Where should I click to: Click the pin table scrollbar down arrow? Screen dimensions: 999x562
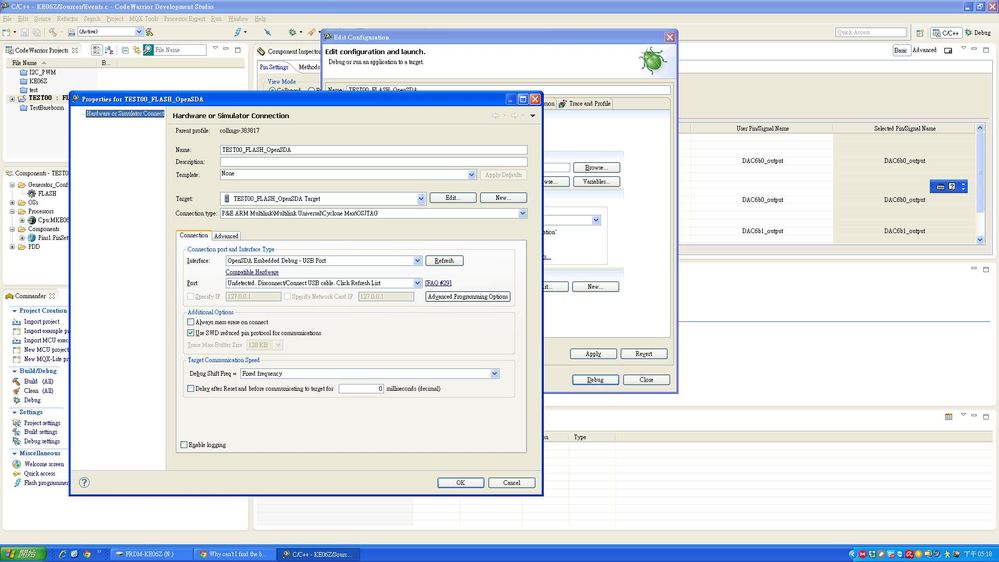980,240
